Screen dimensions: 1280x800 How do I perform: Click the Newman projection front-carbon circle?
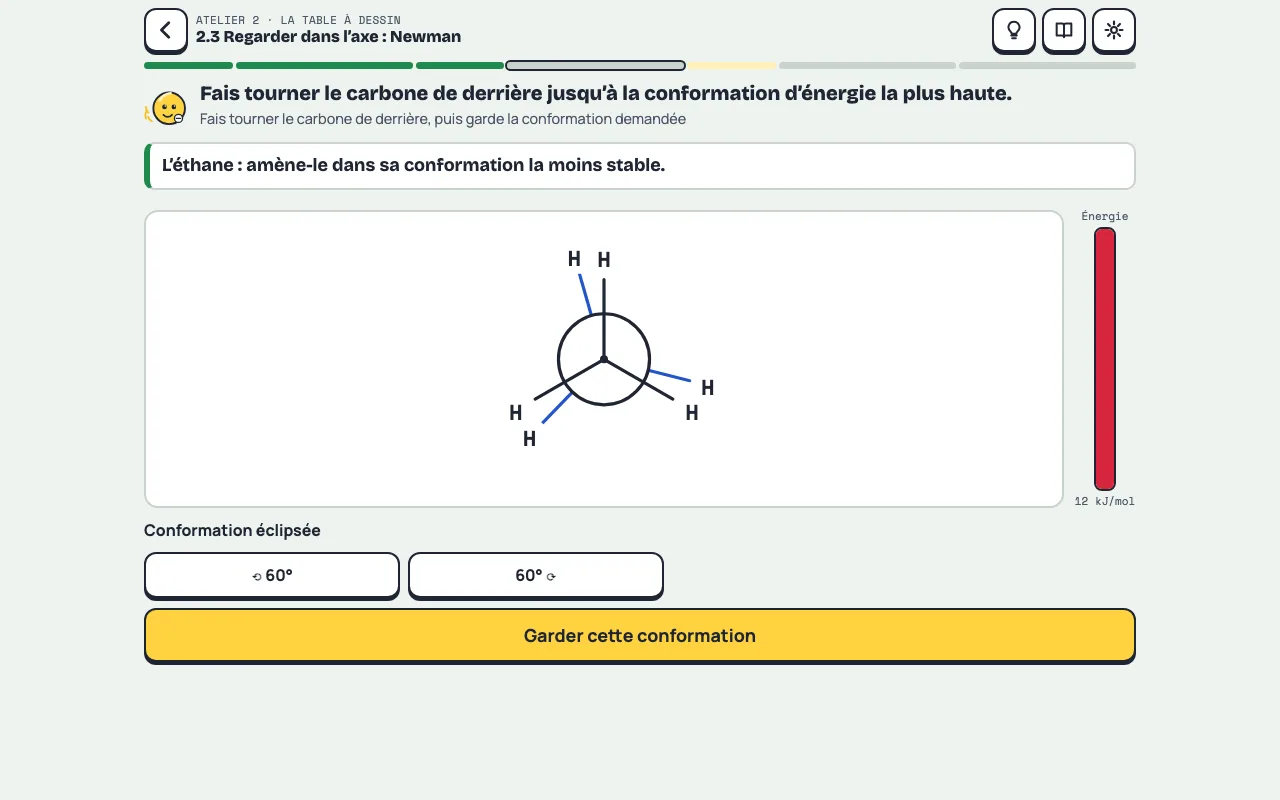pos(604,359)
